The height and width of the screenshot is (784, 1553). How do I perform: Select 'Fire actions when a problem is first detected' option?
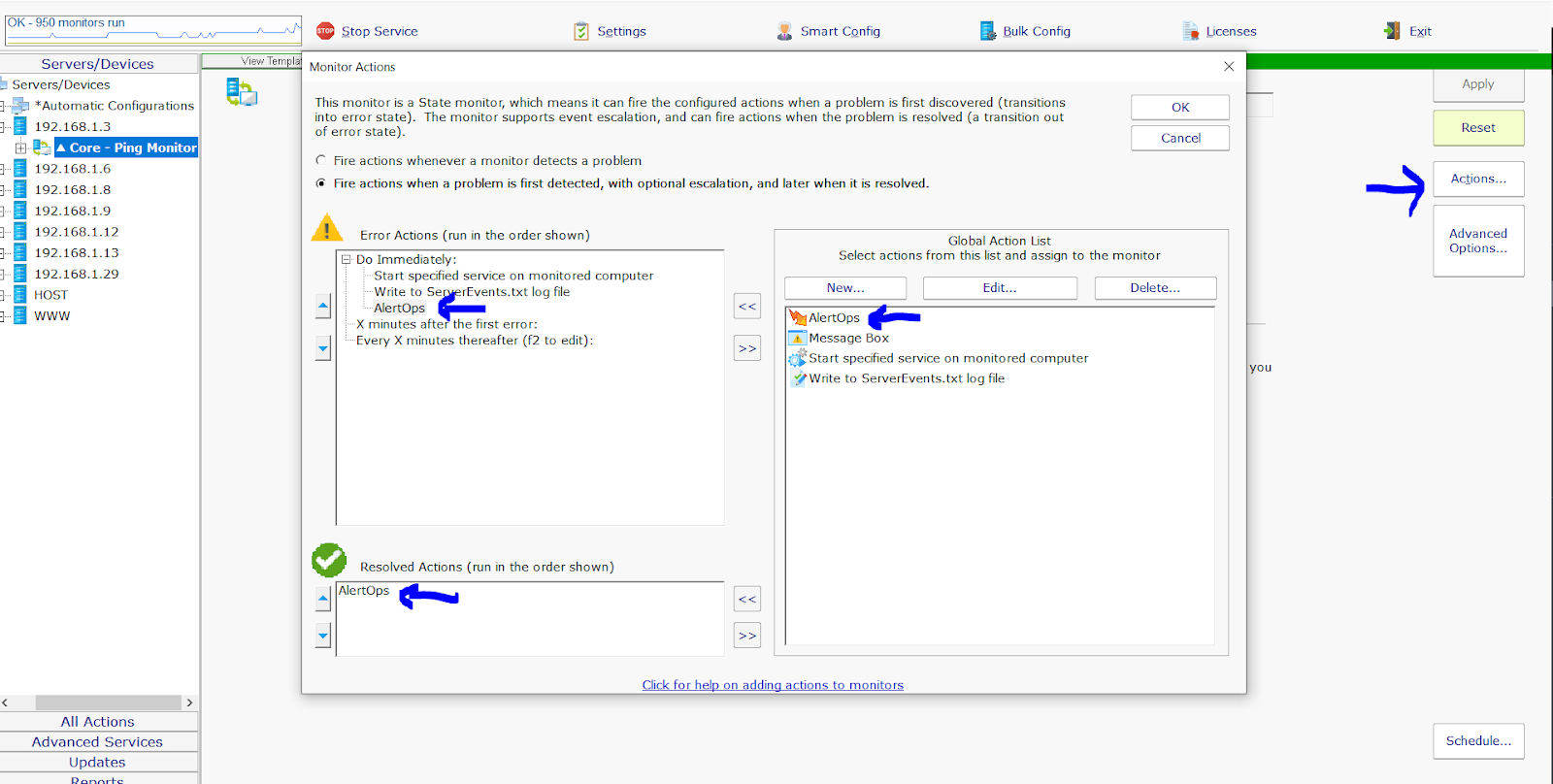(321, 183)
